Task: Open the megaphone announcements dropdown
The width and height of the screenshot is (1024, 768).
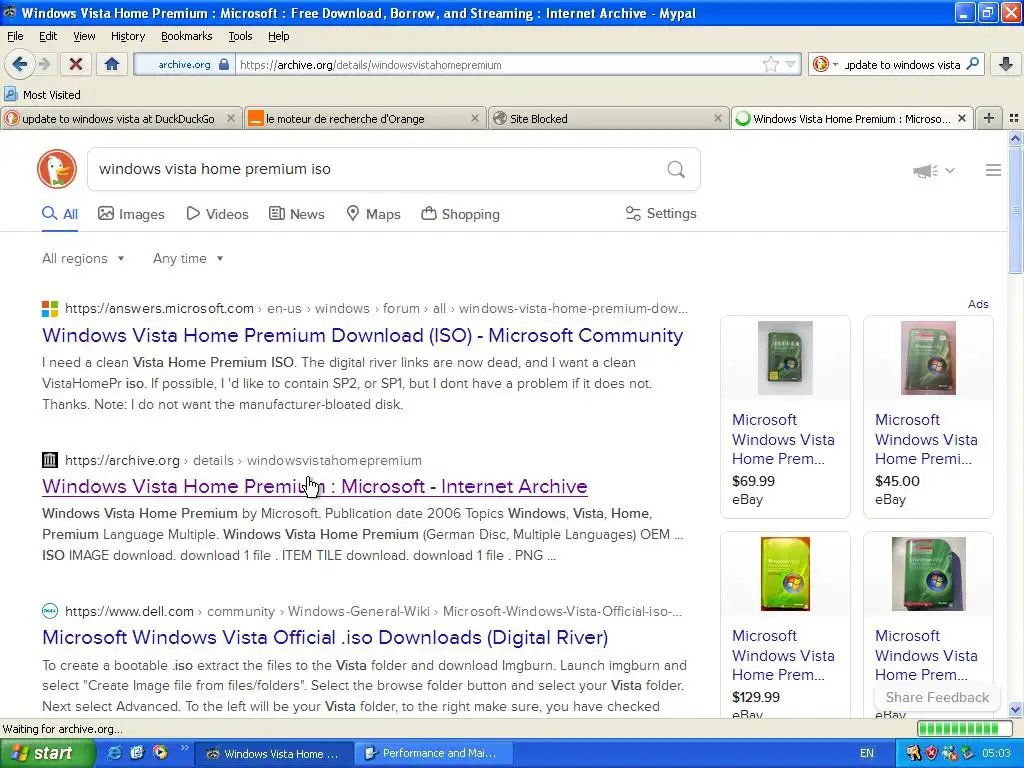Action: pos(934,170)
